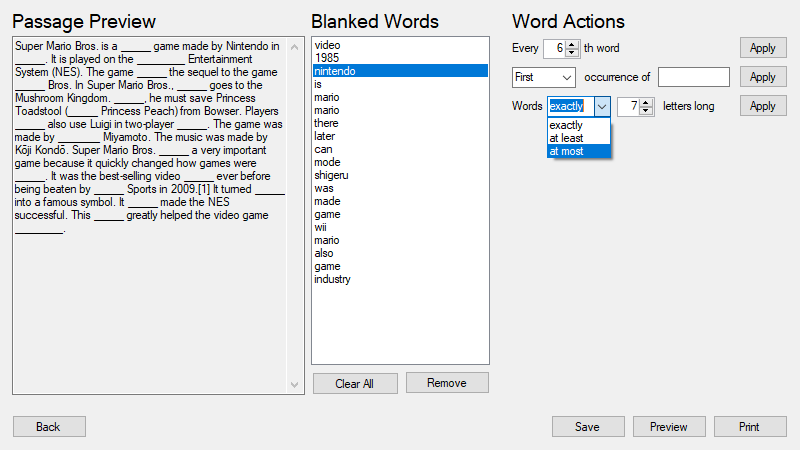Select 'wii' in the Blanked Words list
This screenshot has height=450, width=800.
[400, 227]
